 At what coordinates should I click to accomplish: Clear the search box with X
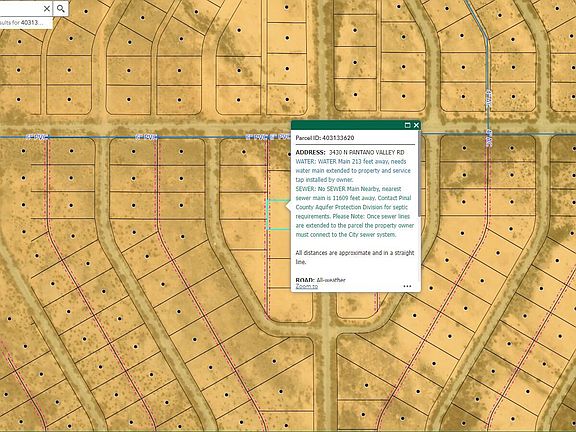47,8
